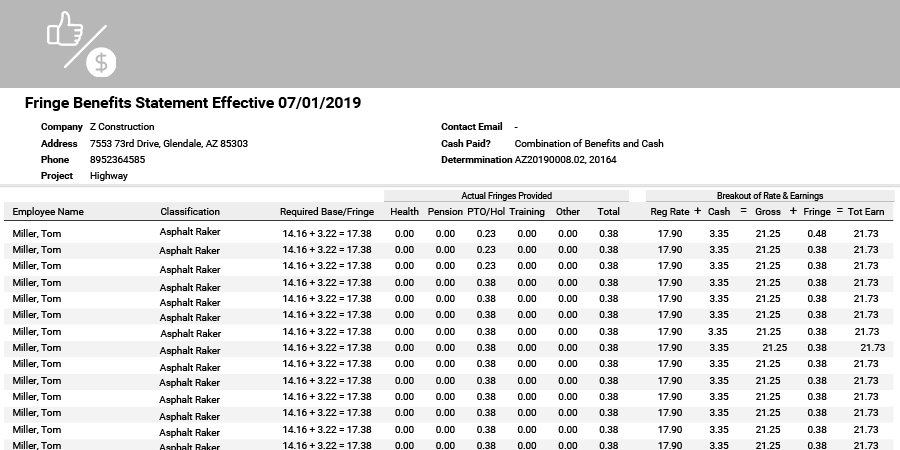Image resolution: width=900 pixels, height=450 pixels.
Task: Click the Fringe Benefits Statement title
Action: tap(192, 103)
